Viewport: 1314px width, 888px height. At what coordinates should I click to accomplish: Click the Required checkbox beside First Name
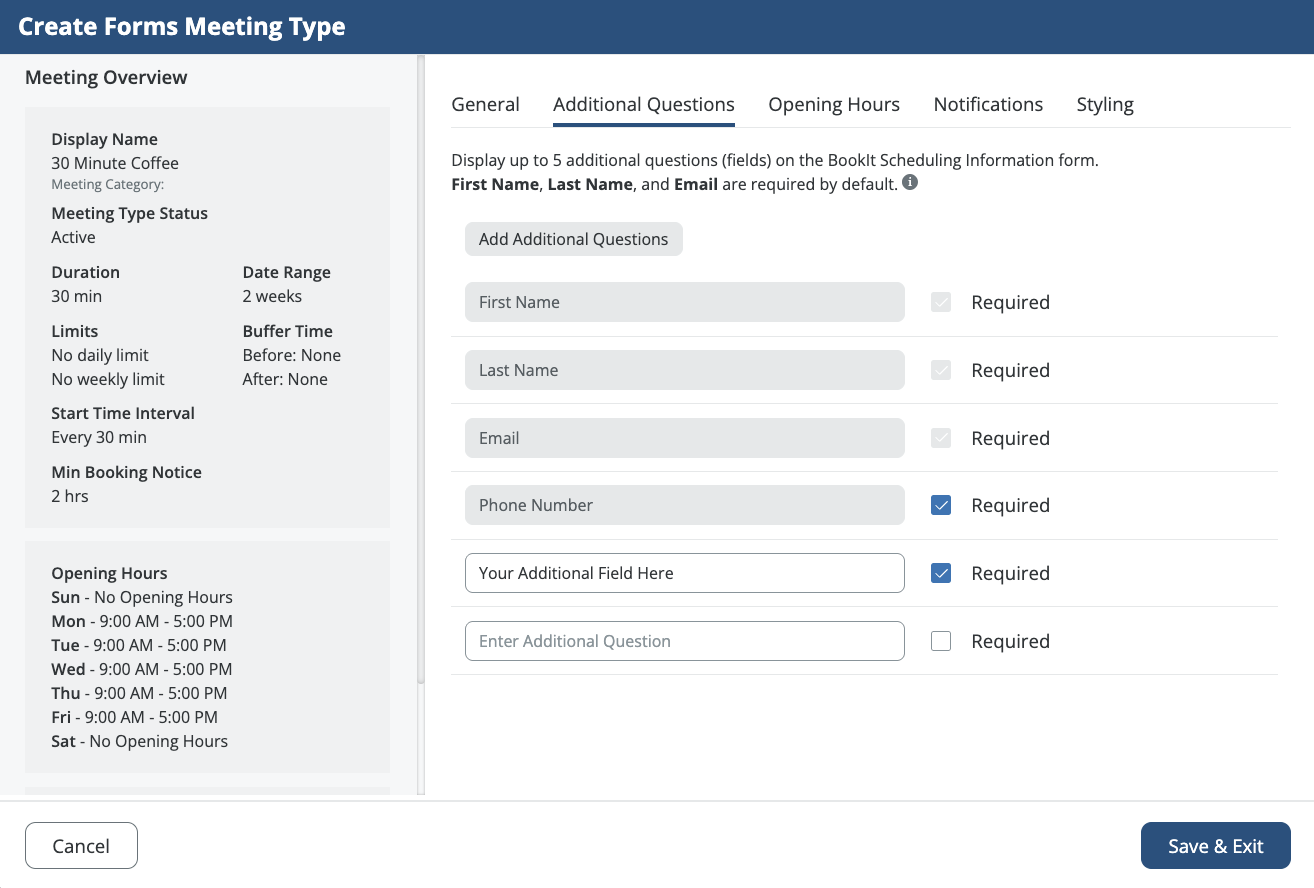[941, 303]
